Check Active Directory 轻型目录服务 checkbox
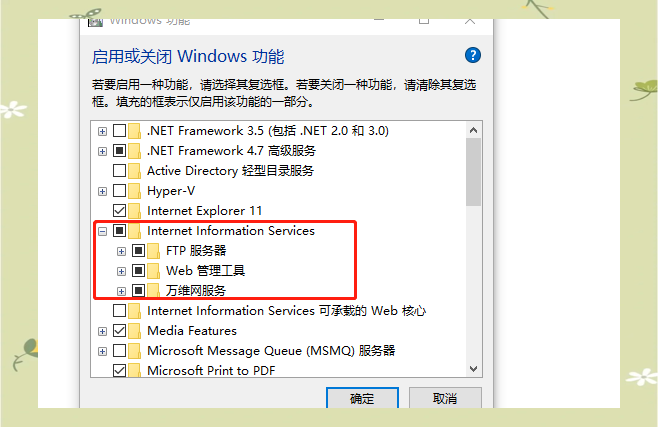The width and height of the screenshot is (658, 427). pyautogui.click(x=120, y=171)
